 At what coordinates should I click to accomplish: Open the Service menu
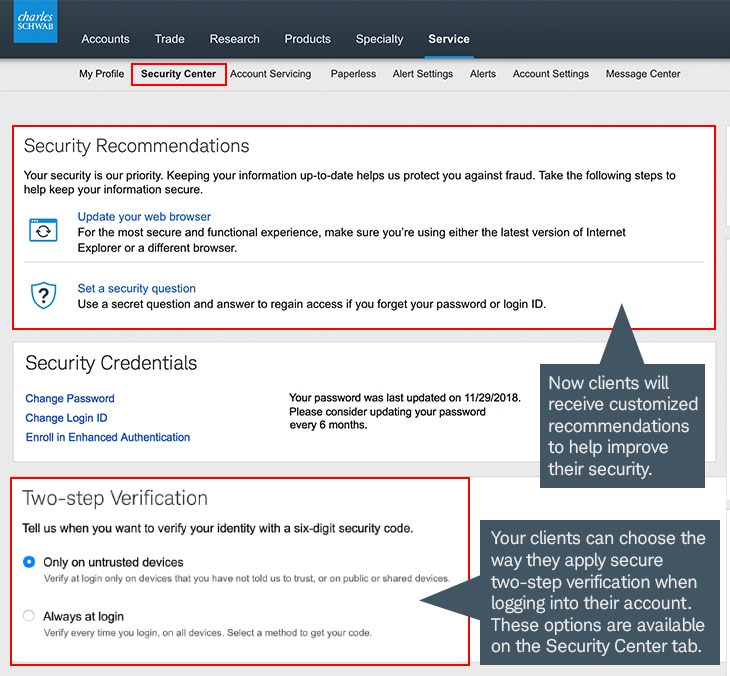(x=449, y=39)
